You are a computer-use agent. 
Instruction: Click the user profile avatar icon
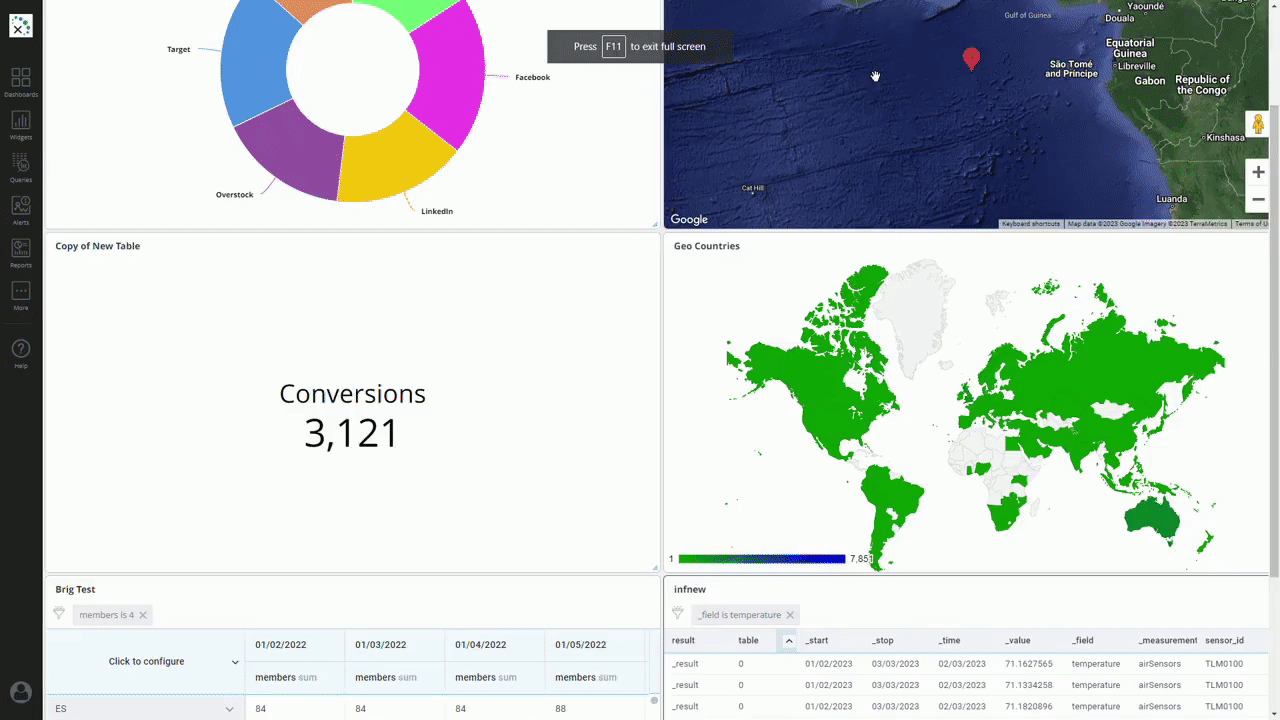pos(21,692)
